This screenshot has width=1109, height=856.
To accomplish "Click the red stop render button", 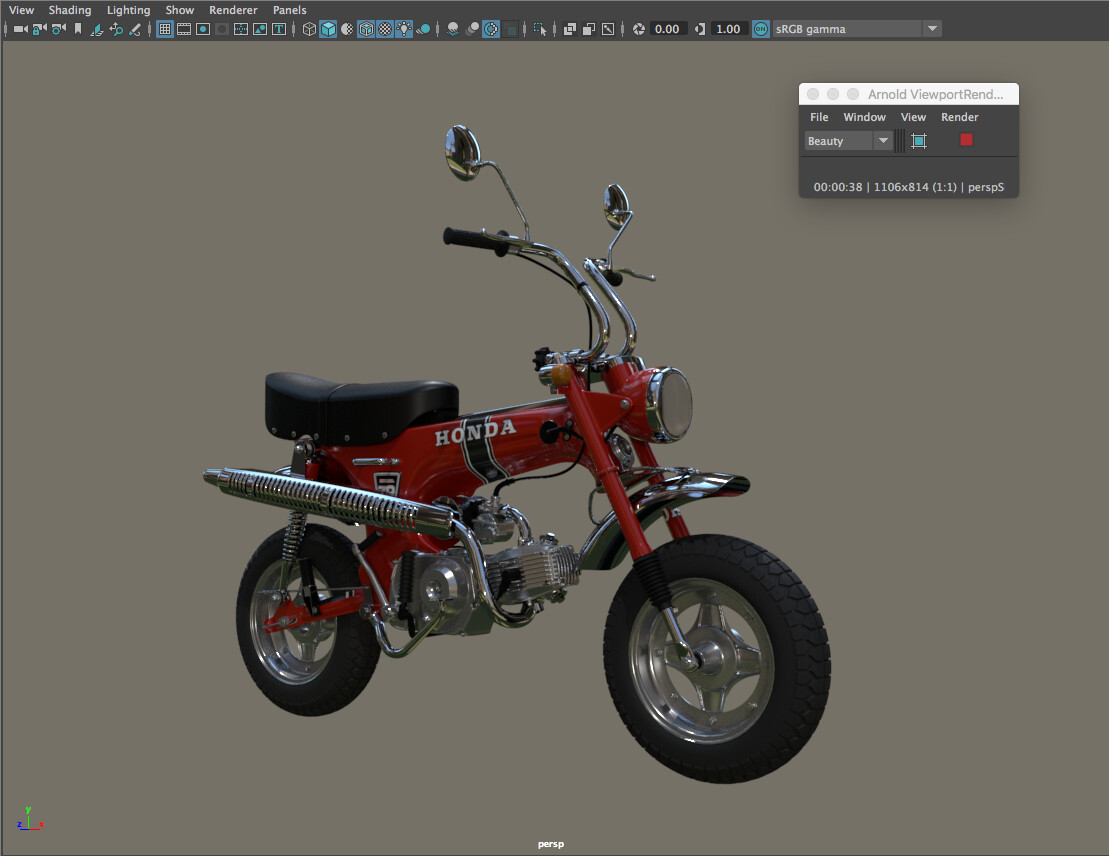I will pyautogui.click(x=965, y=140).
